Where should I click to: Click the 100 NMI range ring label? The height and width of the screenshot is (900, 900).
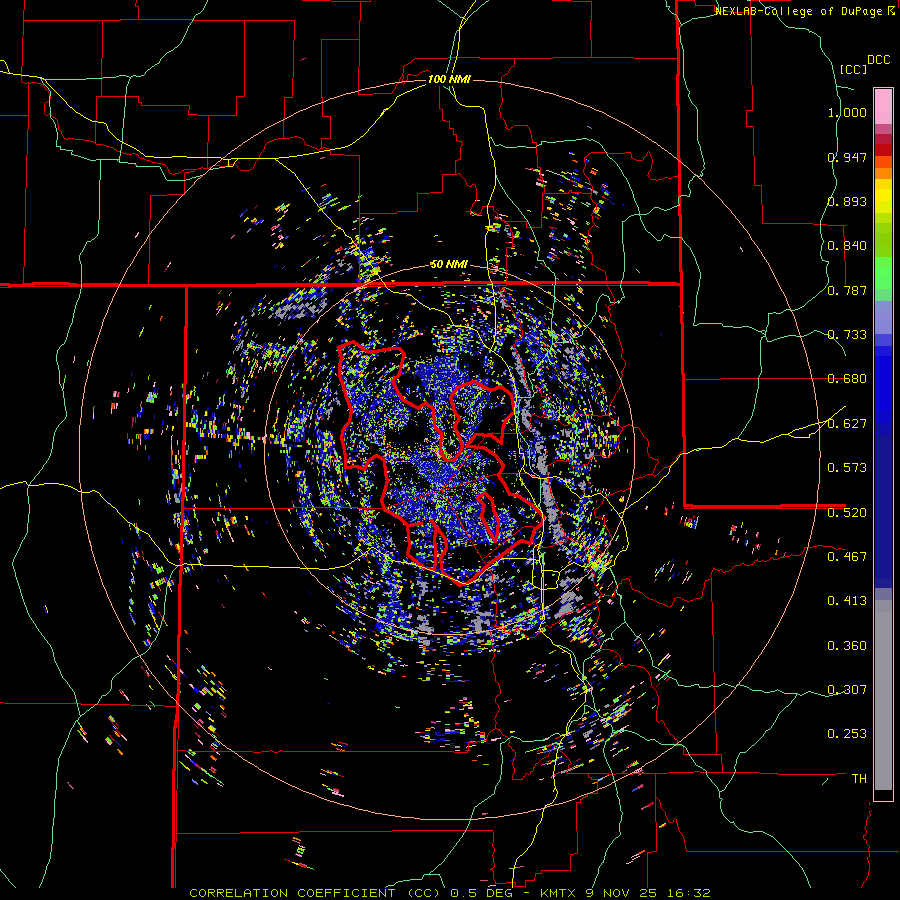point(449,79)
